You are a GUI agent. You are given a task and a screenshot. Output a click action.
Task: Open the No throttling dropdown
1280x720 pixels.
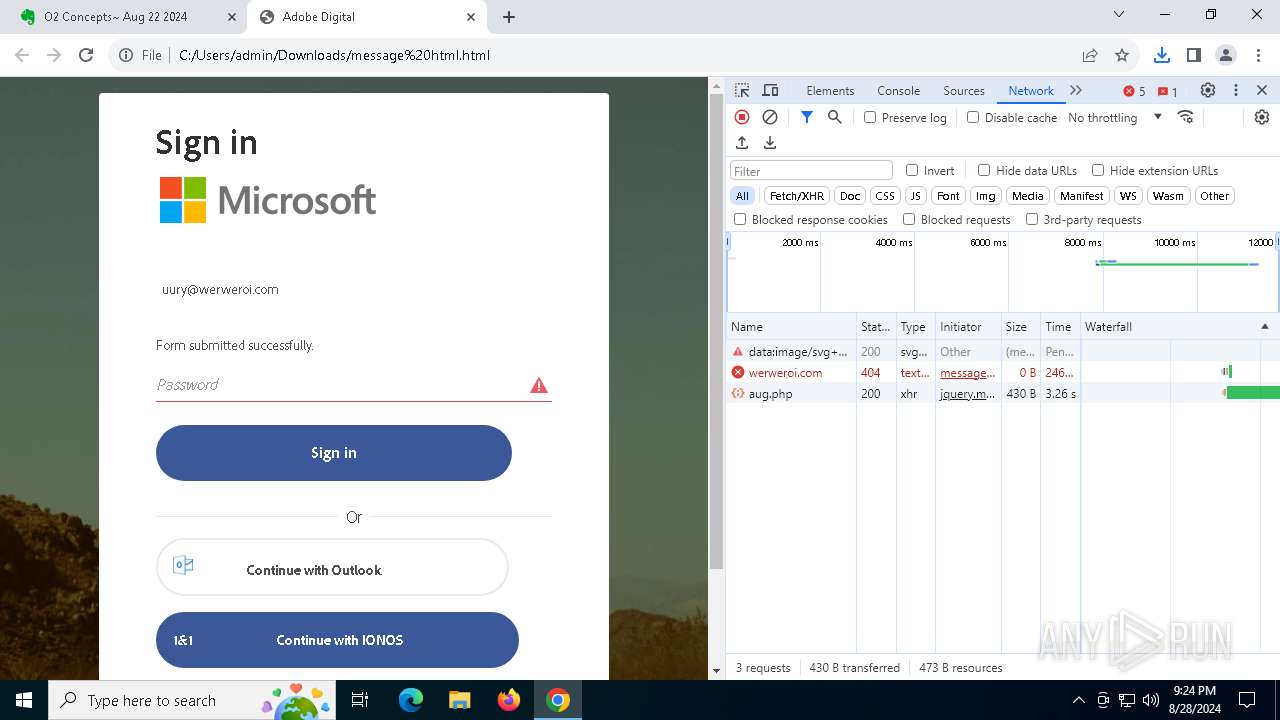tap(1115, 117)
